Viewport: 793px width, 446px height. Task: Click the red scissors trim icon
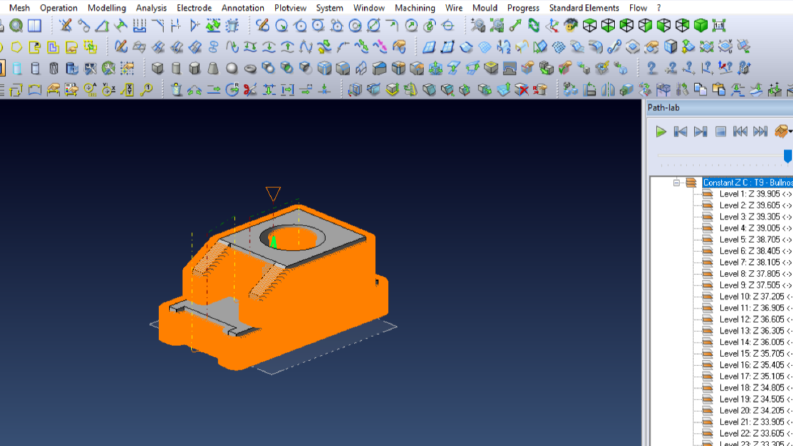tap(250, 90)
